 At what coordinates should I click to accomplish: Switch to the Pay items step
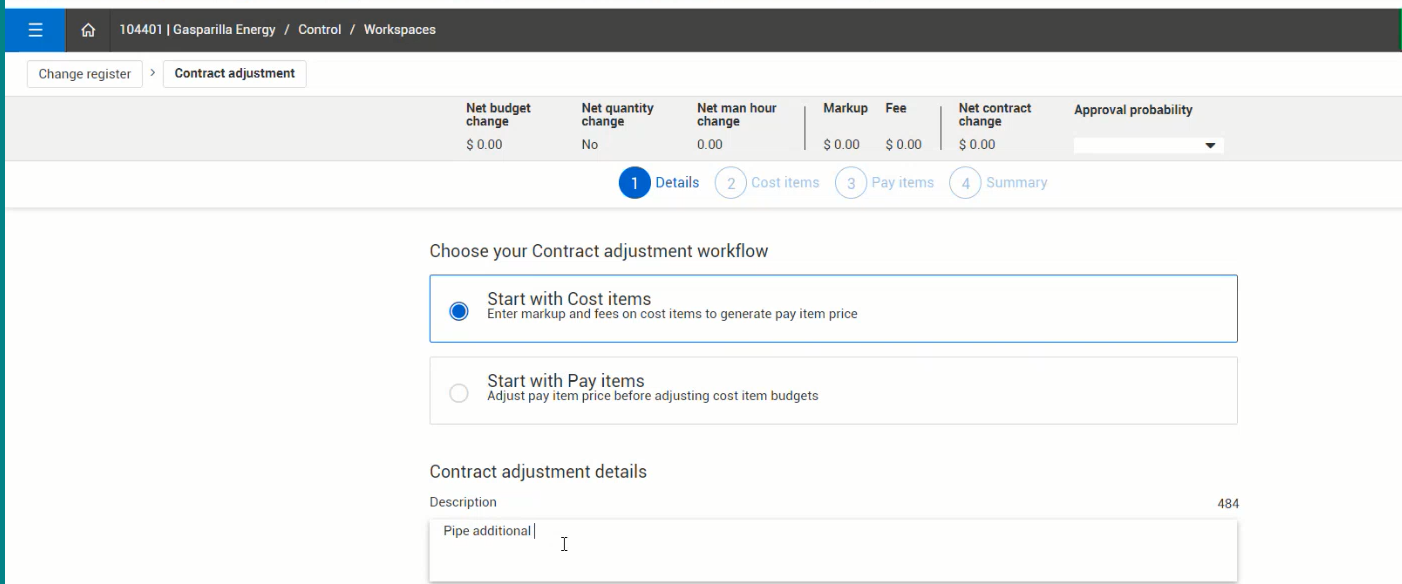[902, 183]
